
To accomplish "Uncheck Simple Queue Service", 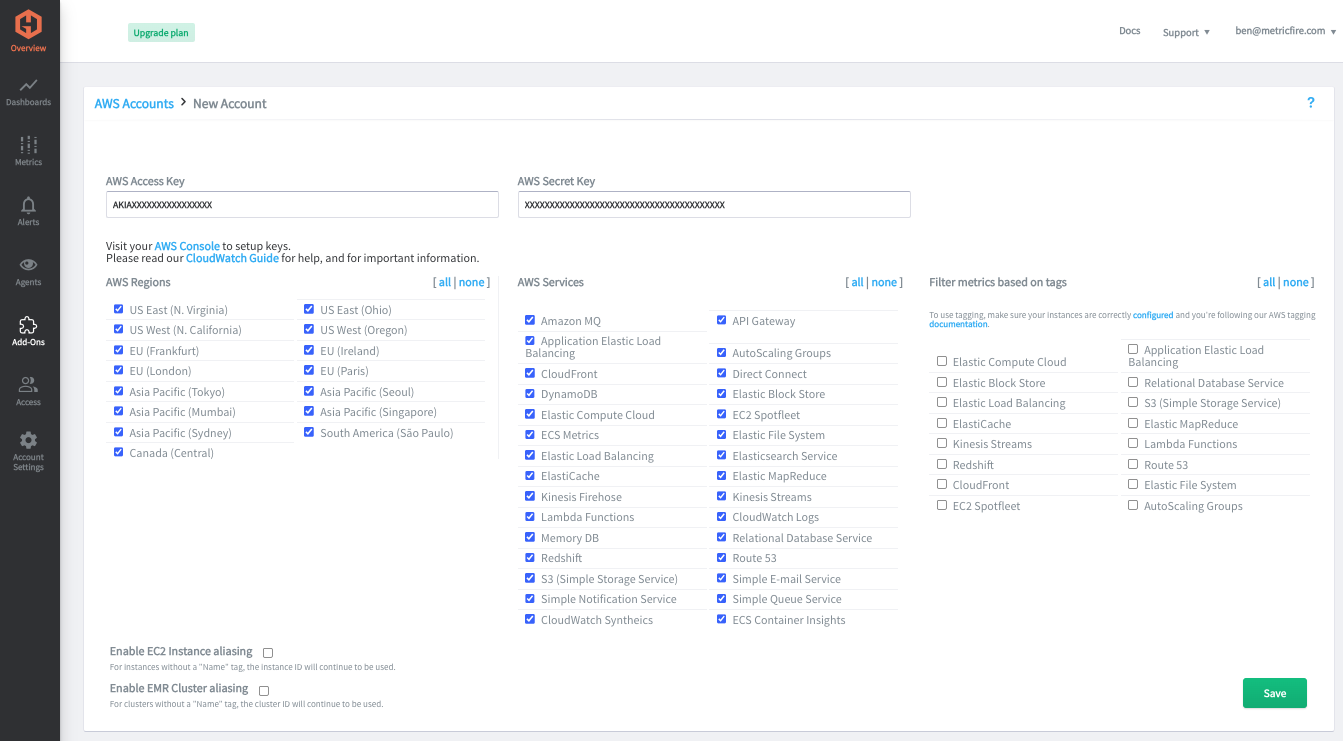I will pos(722,598).
